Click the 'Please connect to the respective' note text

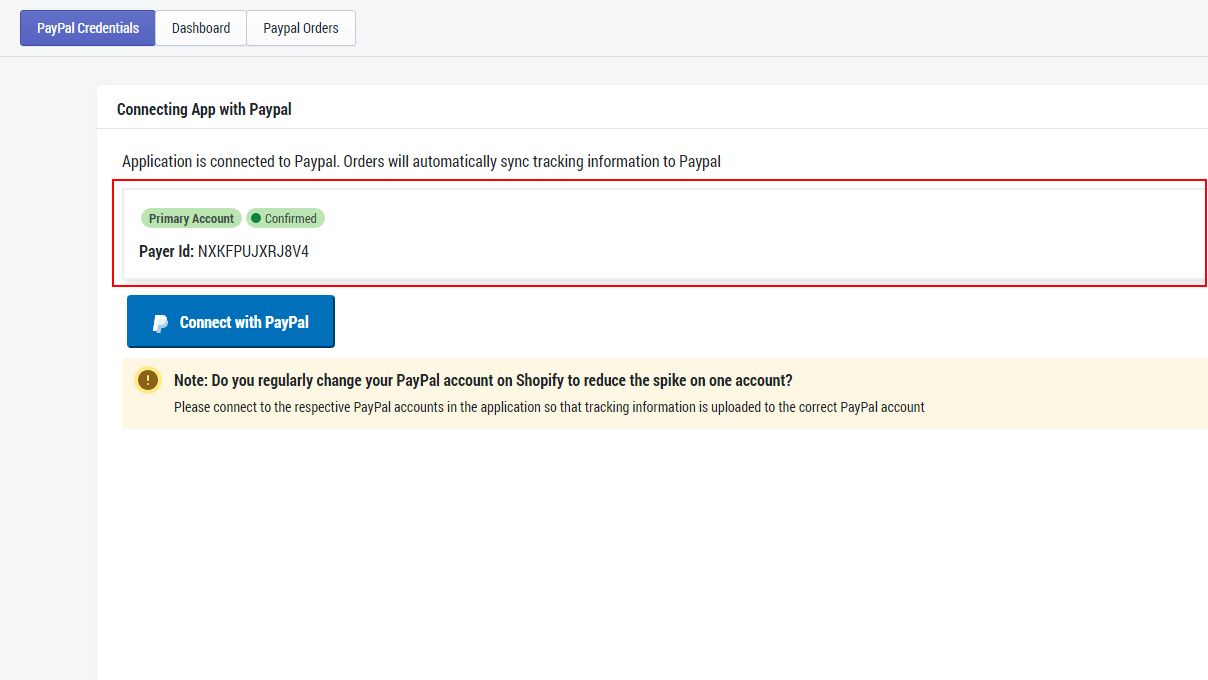(549, 407)
